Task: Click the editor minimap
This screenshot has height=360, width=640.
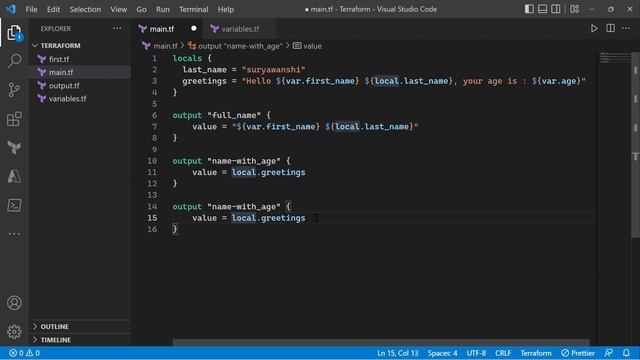Action: pyautogui.click(x=615, y=58)
